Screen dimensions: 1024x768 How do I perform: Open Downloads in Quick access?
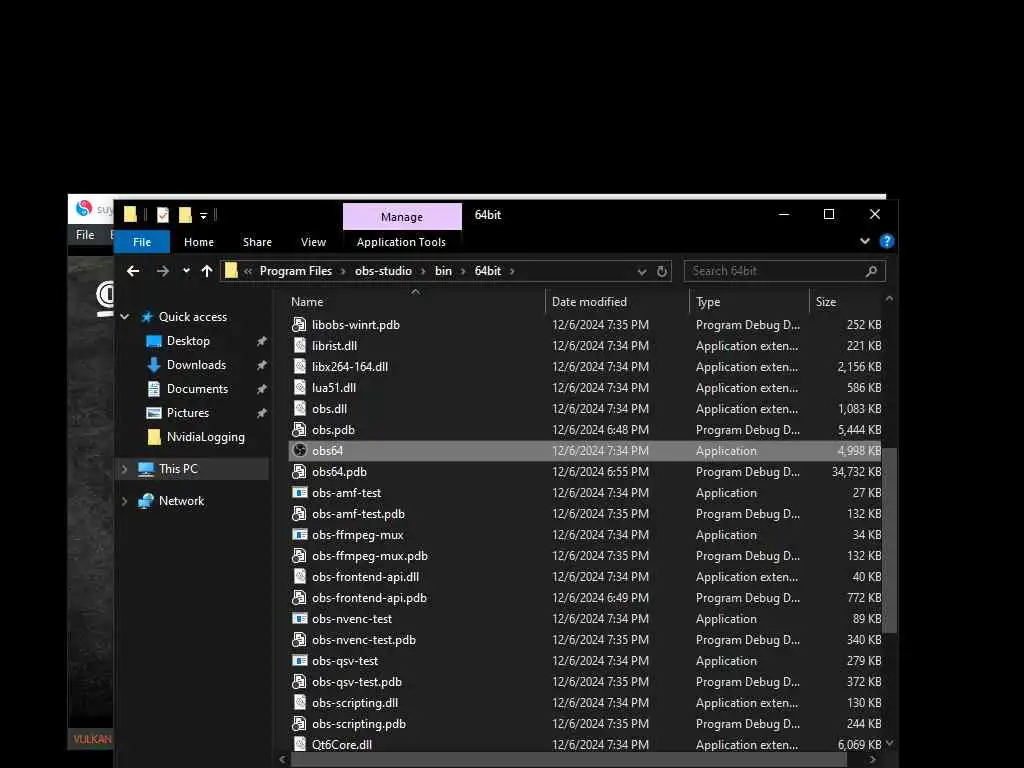[197, 365]
